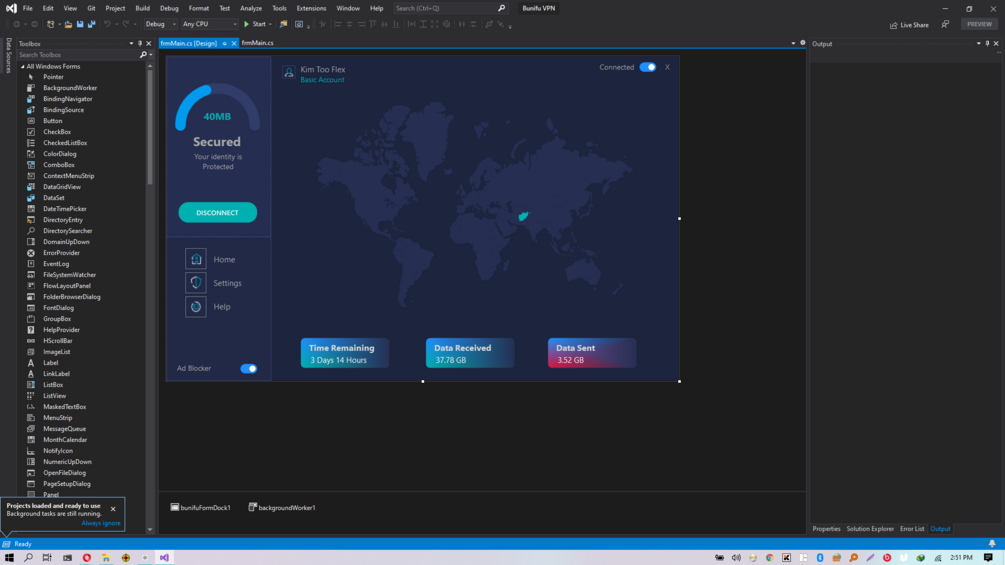Click the notifications bell in status bar
The width and height of the screenshot is (1005, 565).
pos(992,544)
